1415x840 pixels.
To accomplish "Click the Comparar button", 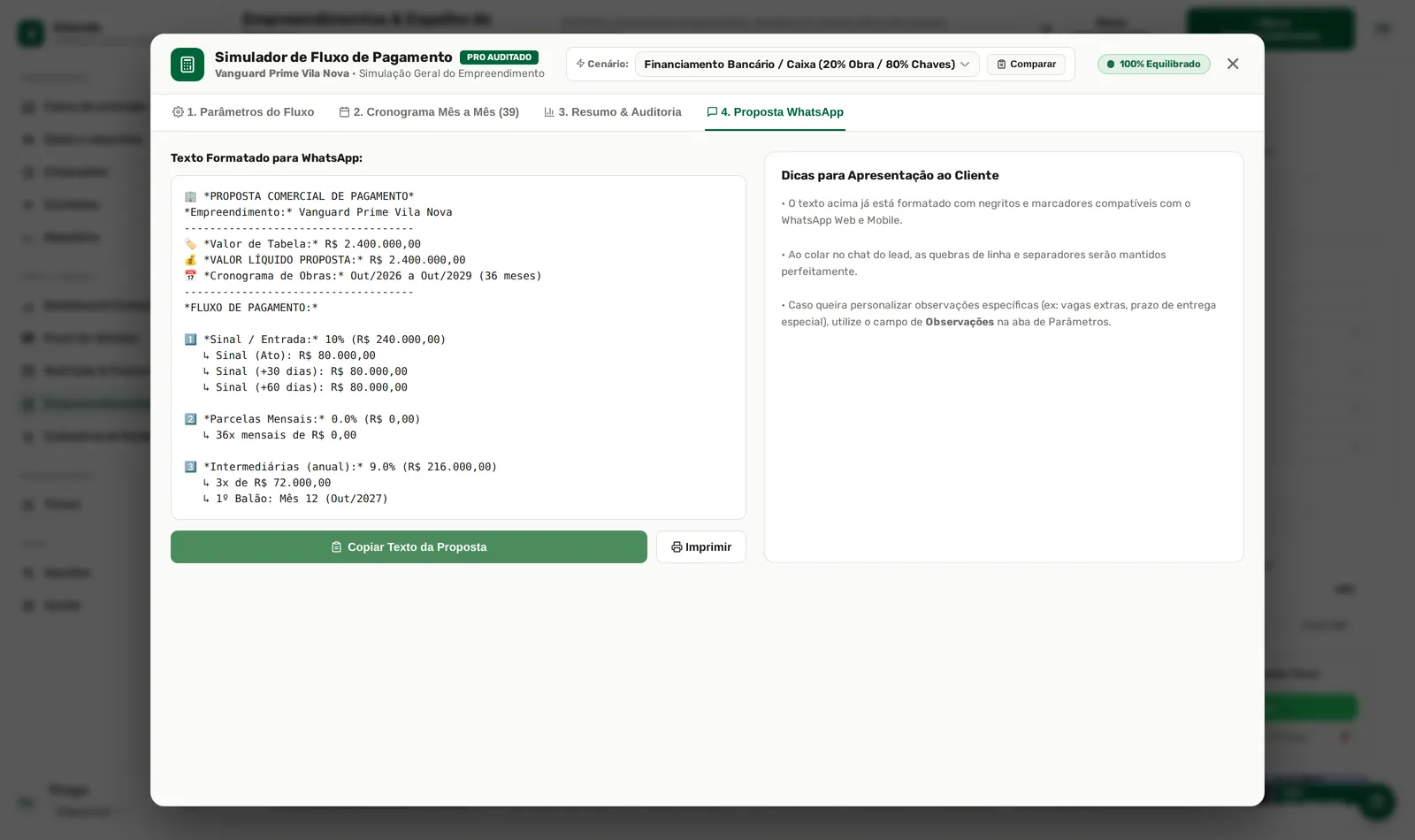I will click(x=1026, y=65).
